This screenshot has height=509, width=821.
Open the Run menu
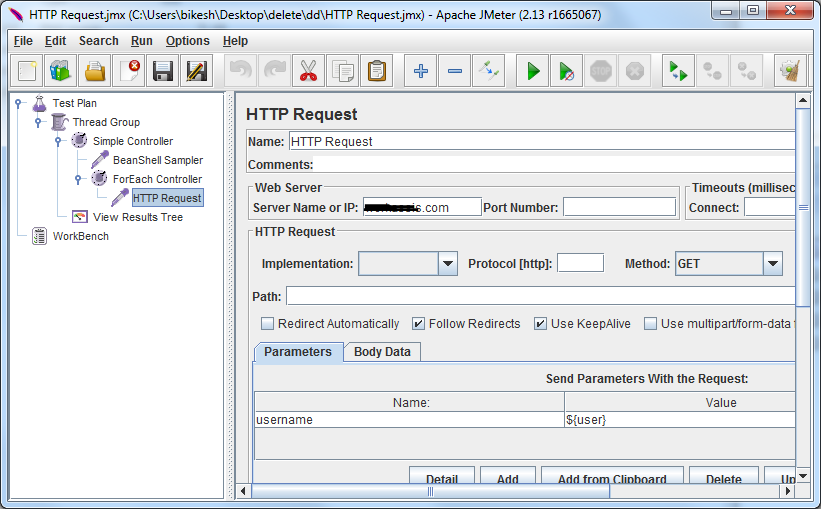141,41
